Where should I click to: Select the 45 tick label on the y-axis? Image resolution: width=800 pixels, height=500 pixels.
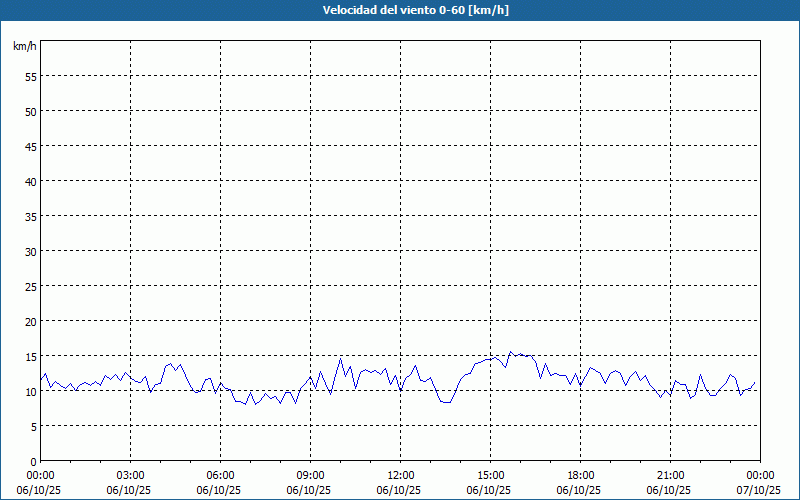30,146
